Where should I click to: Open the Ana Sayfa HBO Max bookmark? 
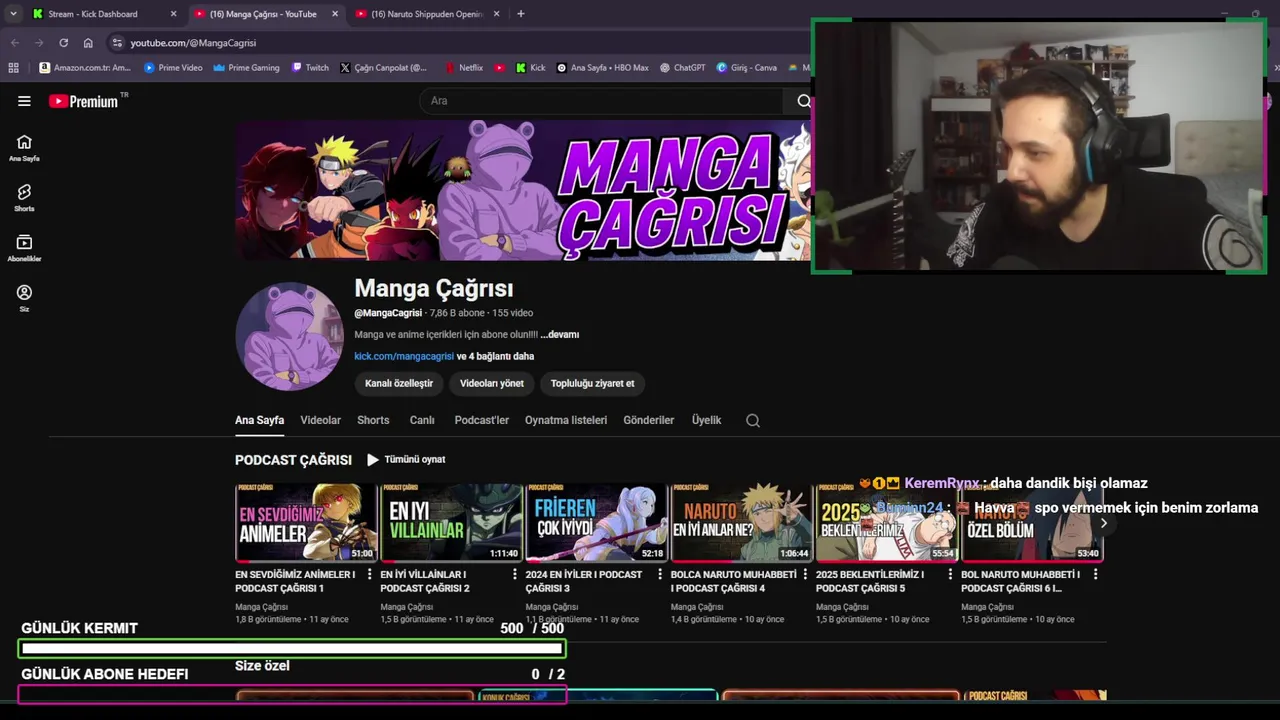[603, 68]
